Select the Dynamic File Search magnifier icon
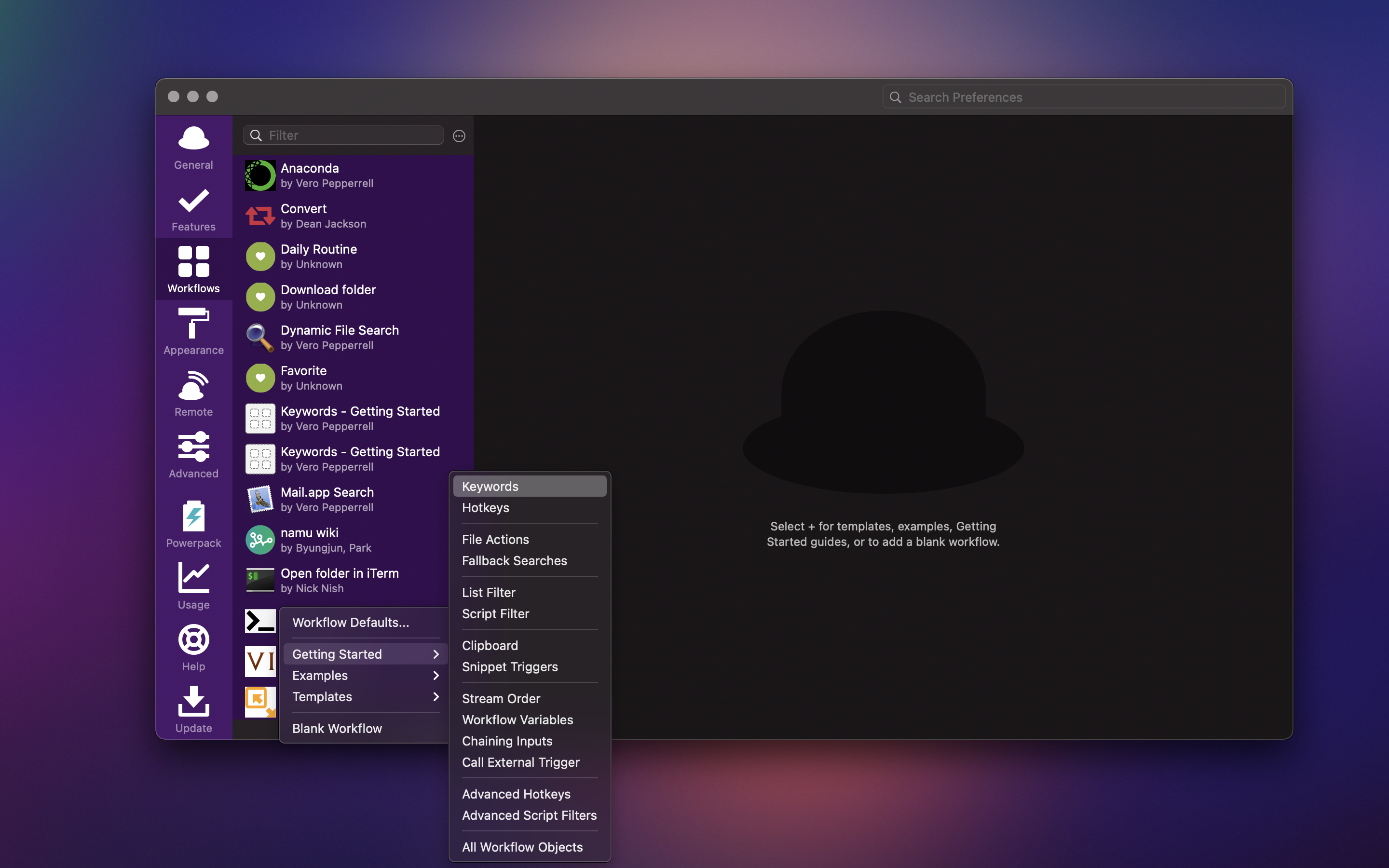The width and height of the screenshot is (1389, 868). pos(260,338)
